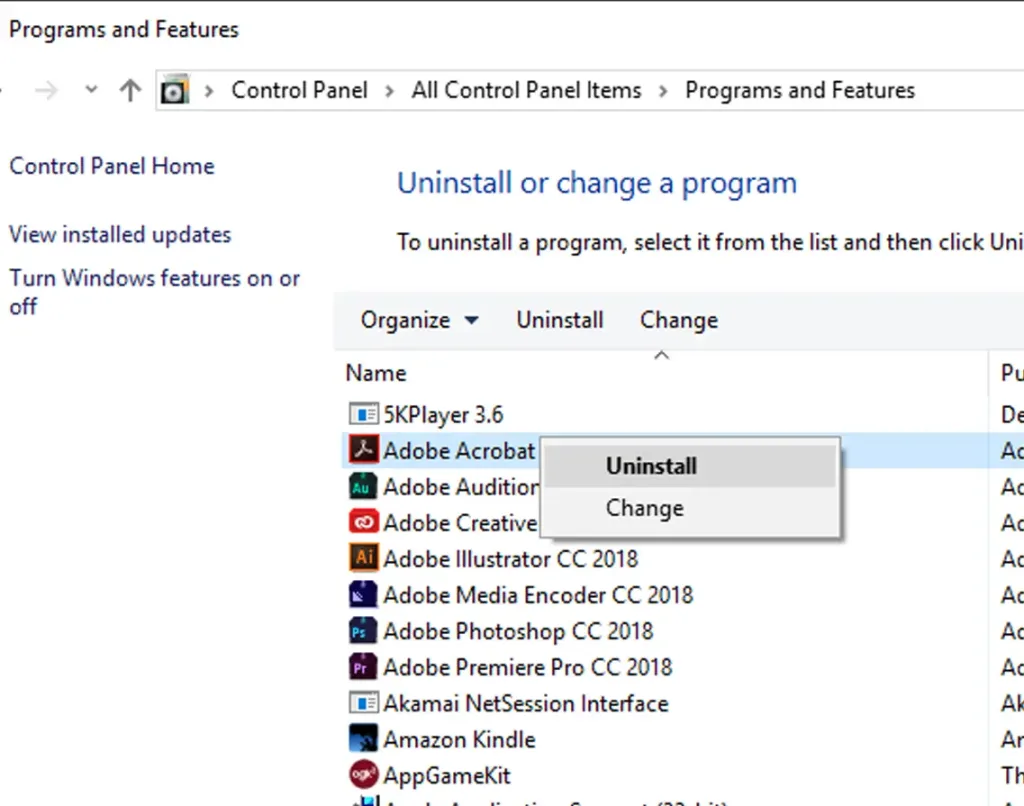The height and width of the screenshot is (806, 1024).
Task: Select the Adobe Illustrator CC 2018 icon
Action: pos(363,559)
